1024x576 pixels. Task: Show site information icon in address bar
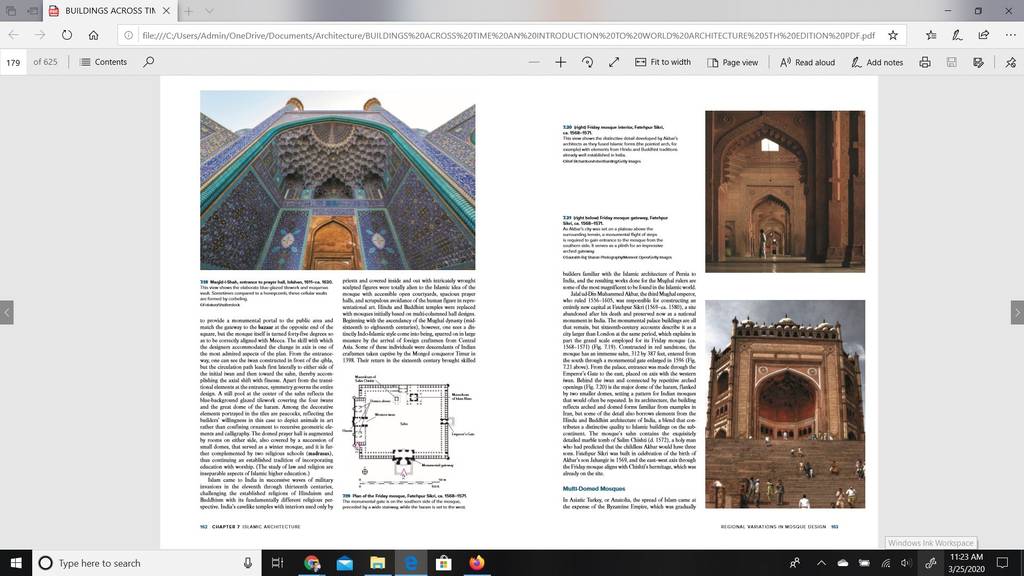click(x=129, y=35)
